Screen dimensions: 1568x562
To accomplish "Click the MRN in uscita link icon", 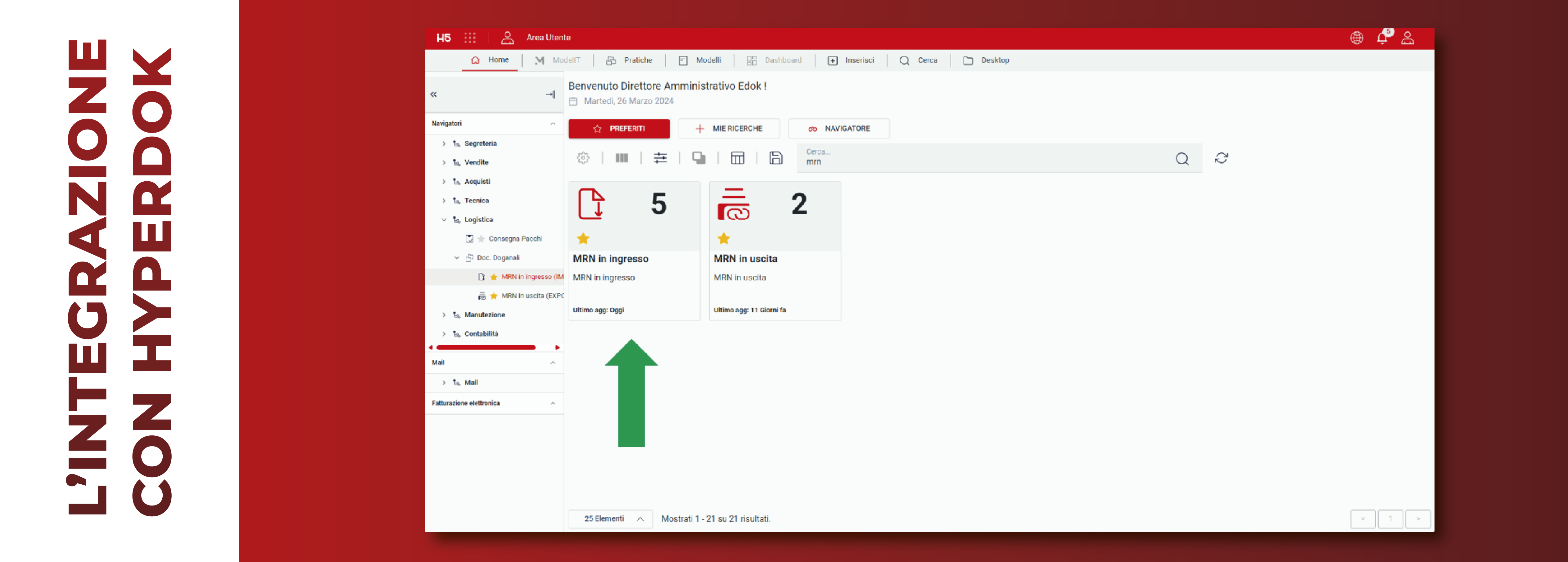I will coord(734,204).
